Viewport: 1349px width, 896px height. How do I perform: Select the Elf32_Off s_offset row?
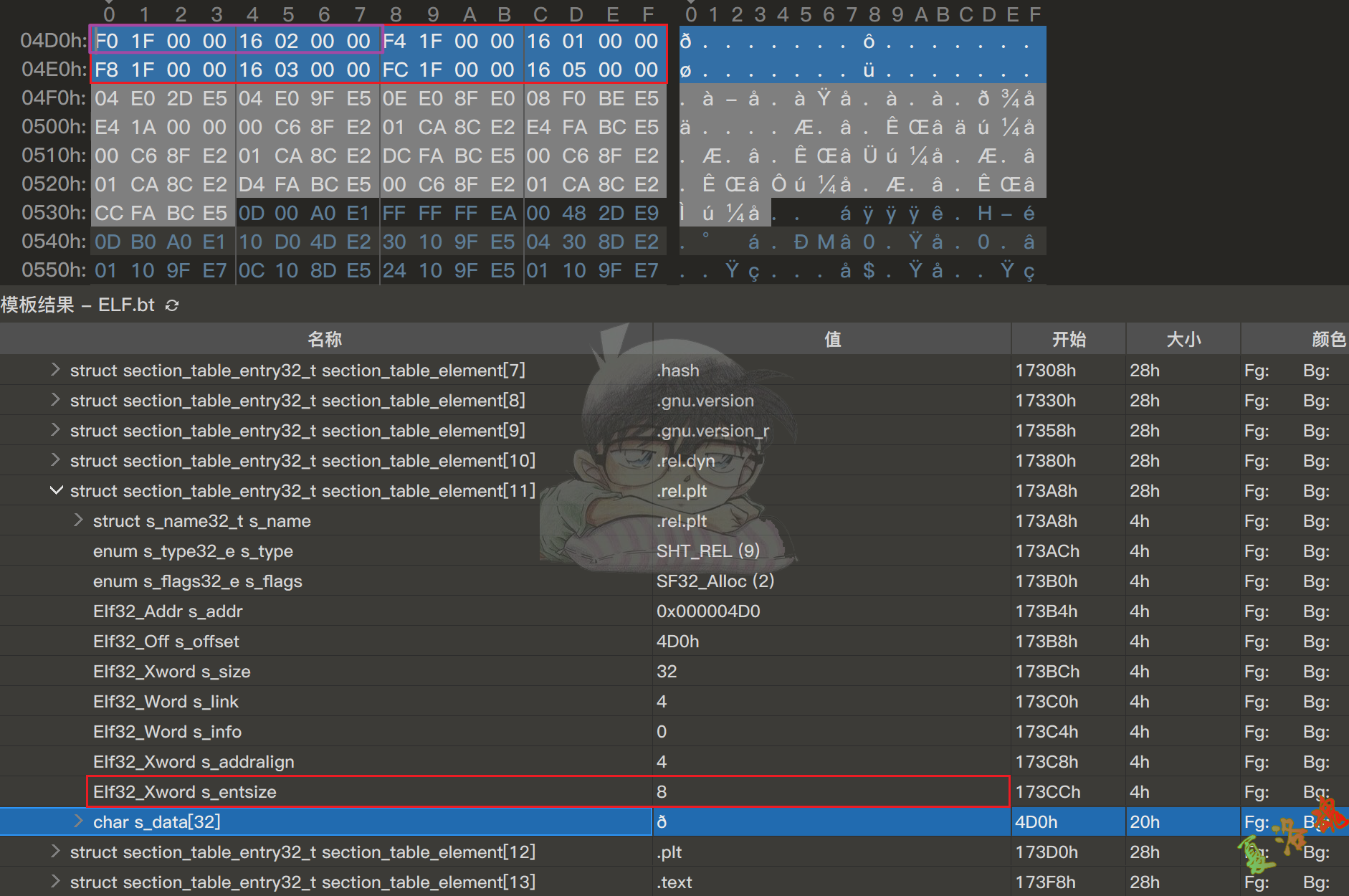click(x=166, y=642)
